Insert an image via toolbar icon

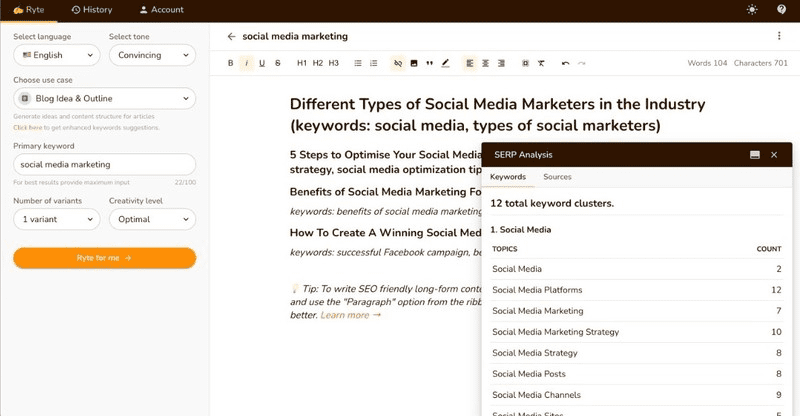coord(414,63)
